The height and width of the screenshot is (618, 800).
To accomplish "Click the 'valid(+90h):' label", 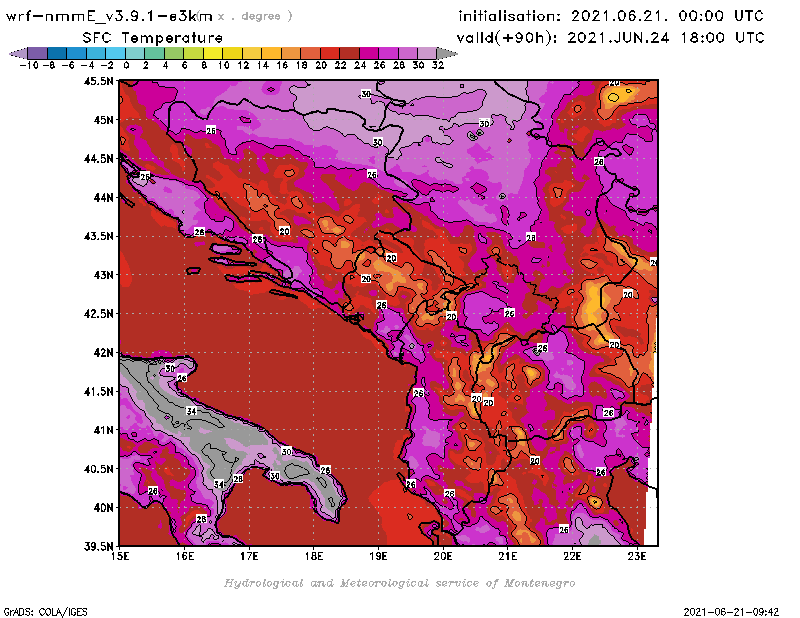I will coord(507,38).
